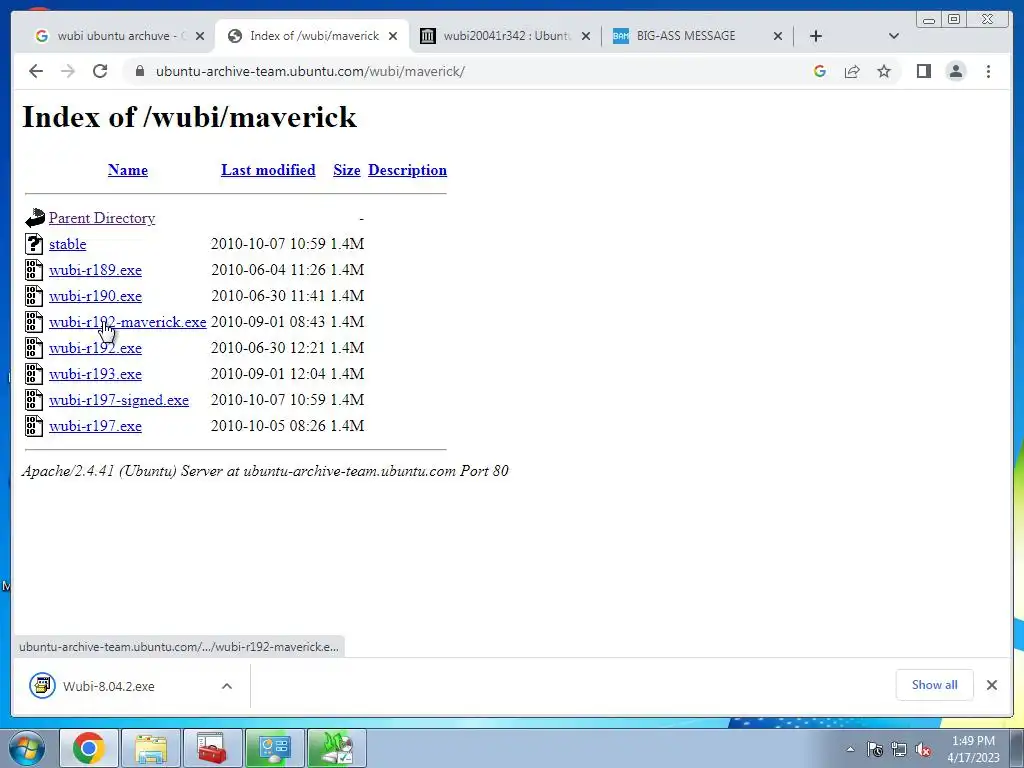1024x768 pixels.
Task: View site information via the lock icon
Action: tap(139, 71)
